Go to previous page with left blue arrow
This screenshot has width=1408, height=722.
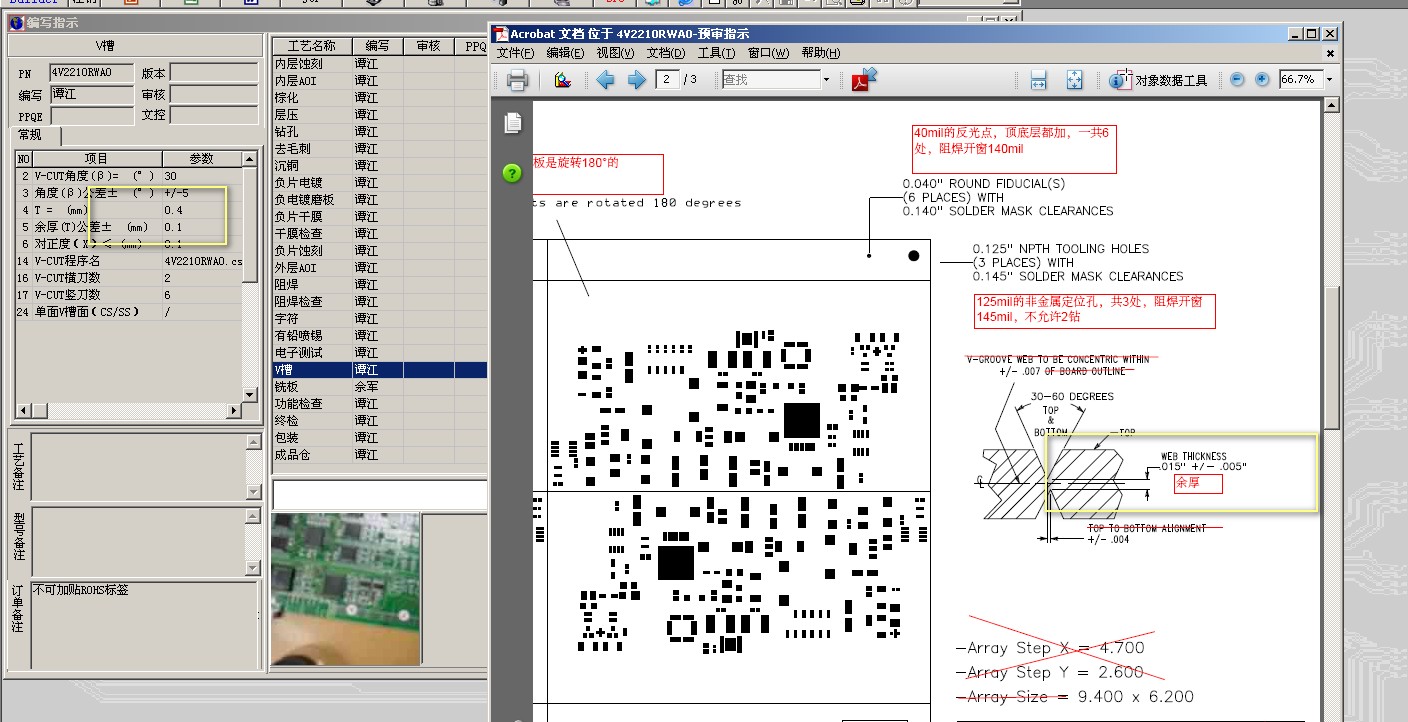pos(605,80)
